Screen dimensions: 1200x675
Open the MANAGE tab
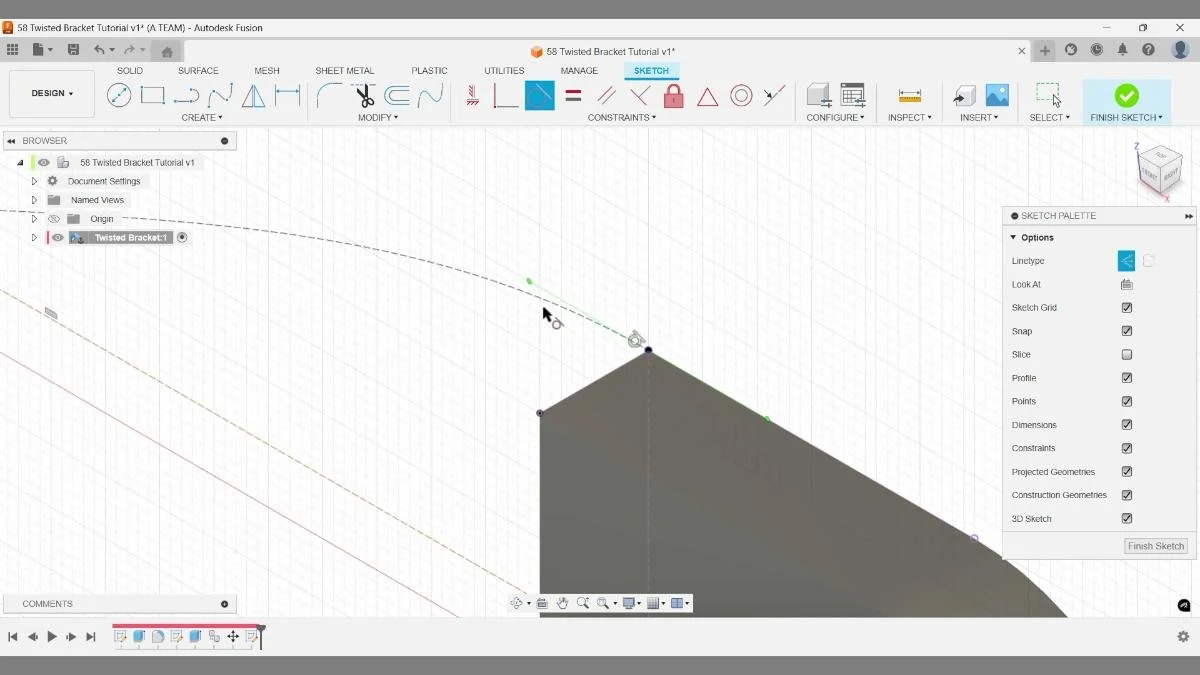pos(579,70)
